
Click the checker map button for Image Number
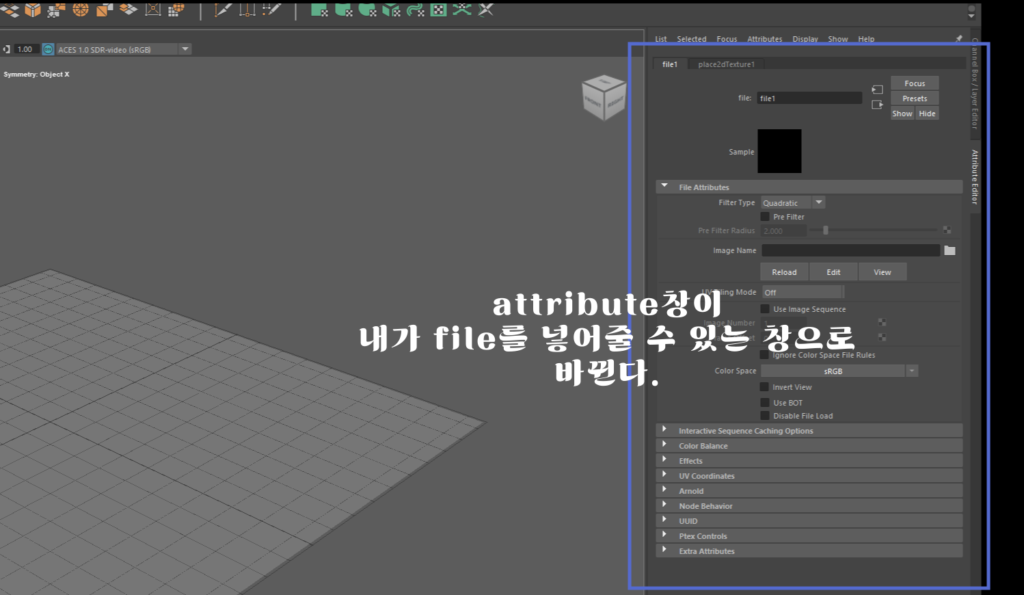pyautogui.click(x=882, y=323)
